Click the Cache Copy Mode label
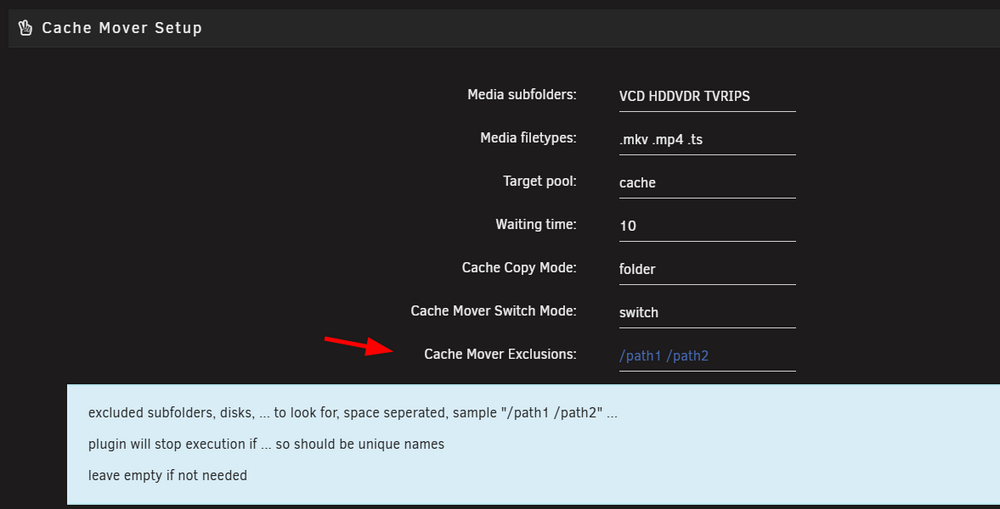 tap(519, 268)
